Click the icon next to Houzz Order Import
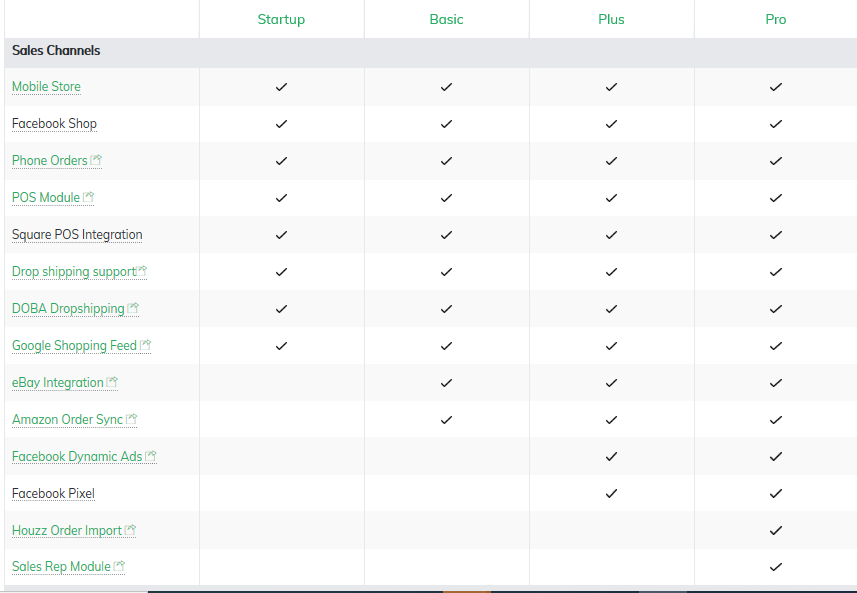The width and height of the screenshot is (857, 593). click(x=130, y=530)
